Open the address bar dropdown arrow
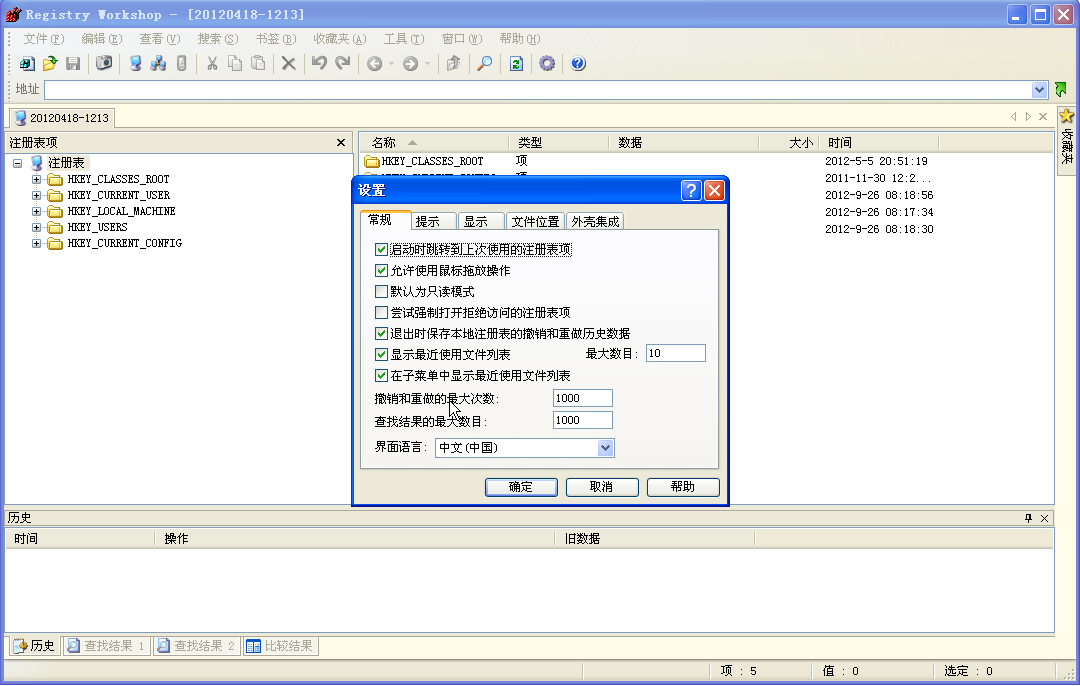1080x686 pixels. 1039,90
